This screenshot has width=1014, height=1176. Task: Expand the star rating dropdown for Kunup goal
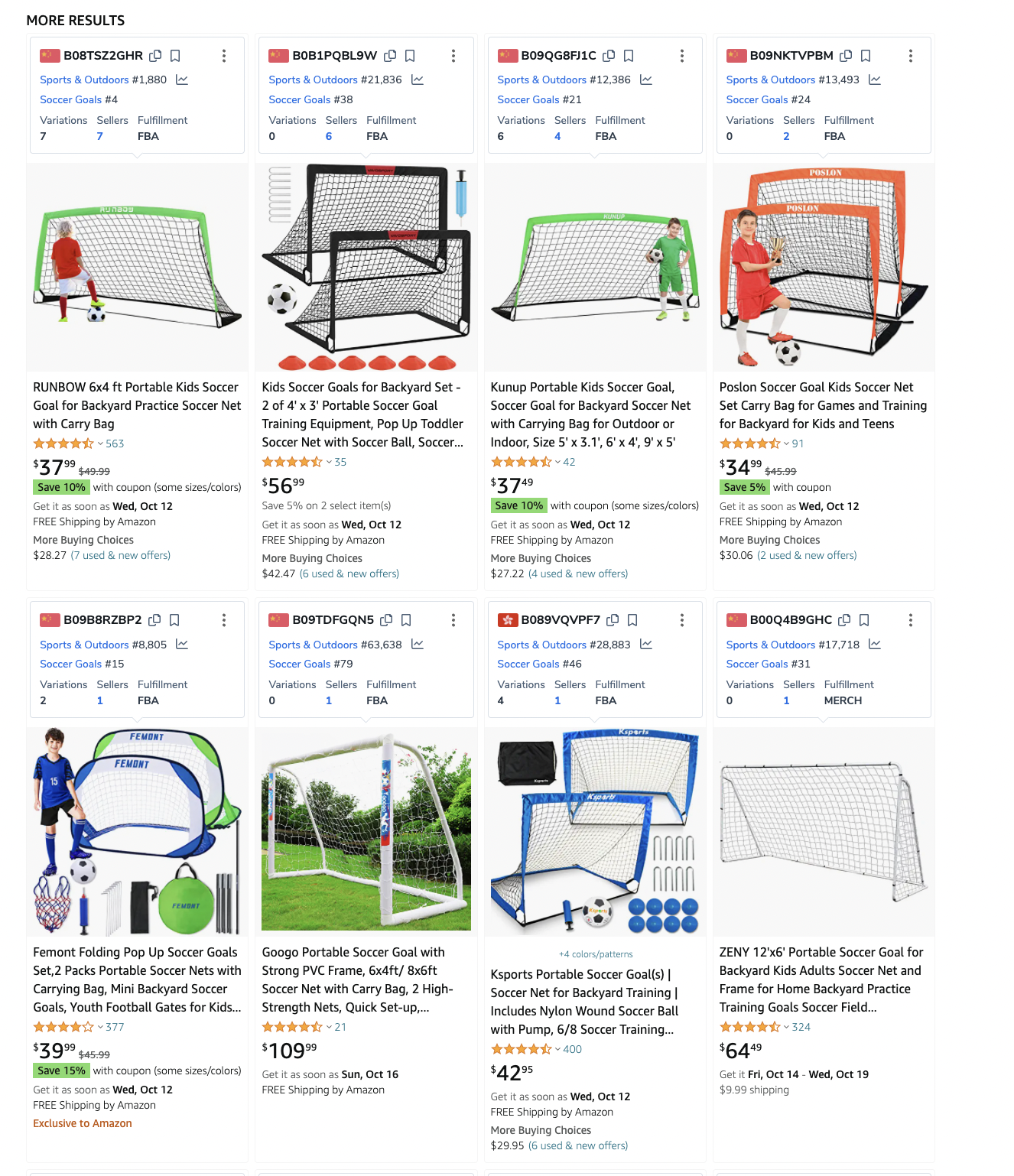(x=557, y=462)
